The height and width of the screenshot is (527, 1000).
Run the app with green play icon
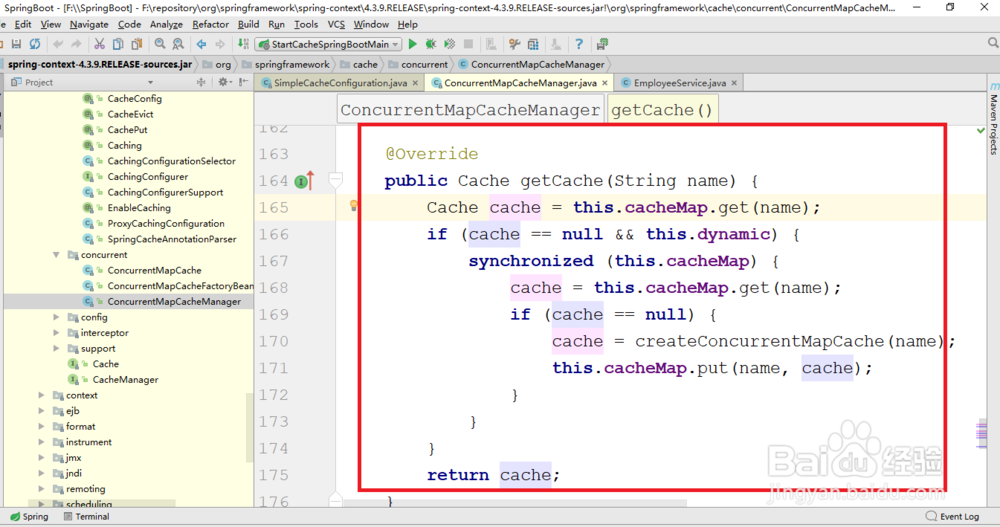pyautogui.click(x=413, y=44)
